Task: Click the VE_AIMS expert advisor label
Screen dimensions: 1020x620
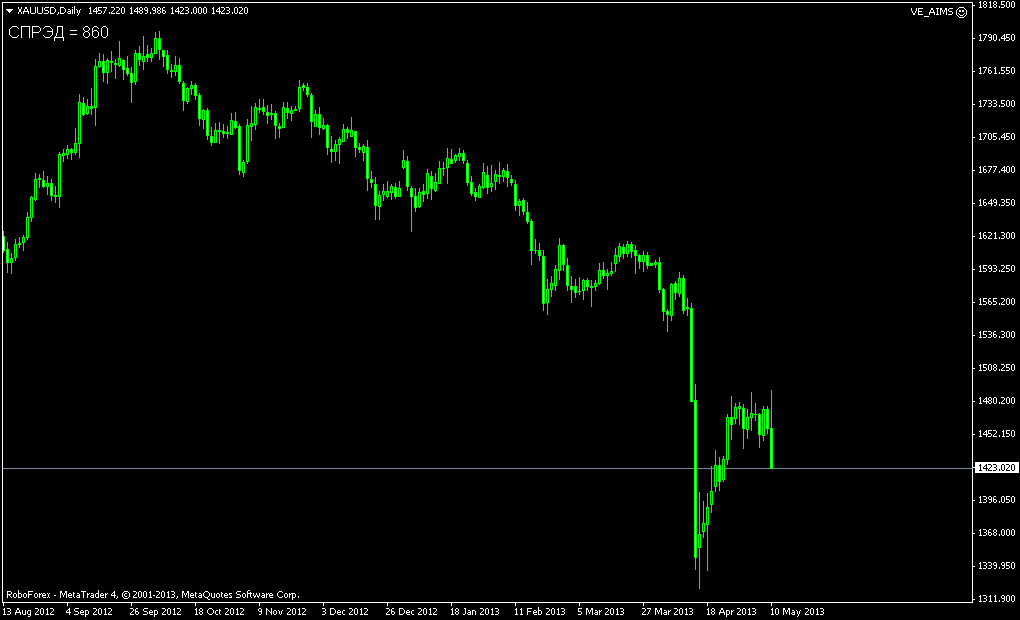Action: tap(932, 12)
